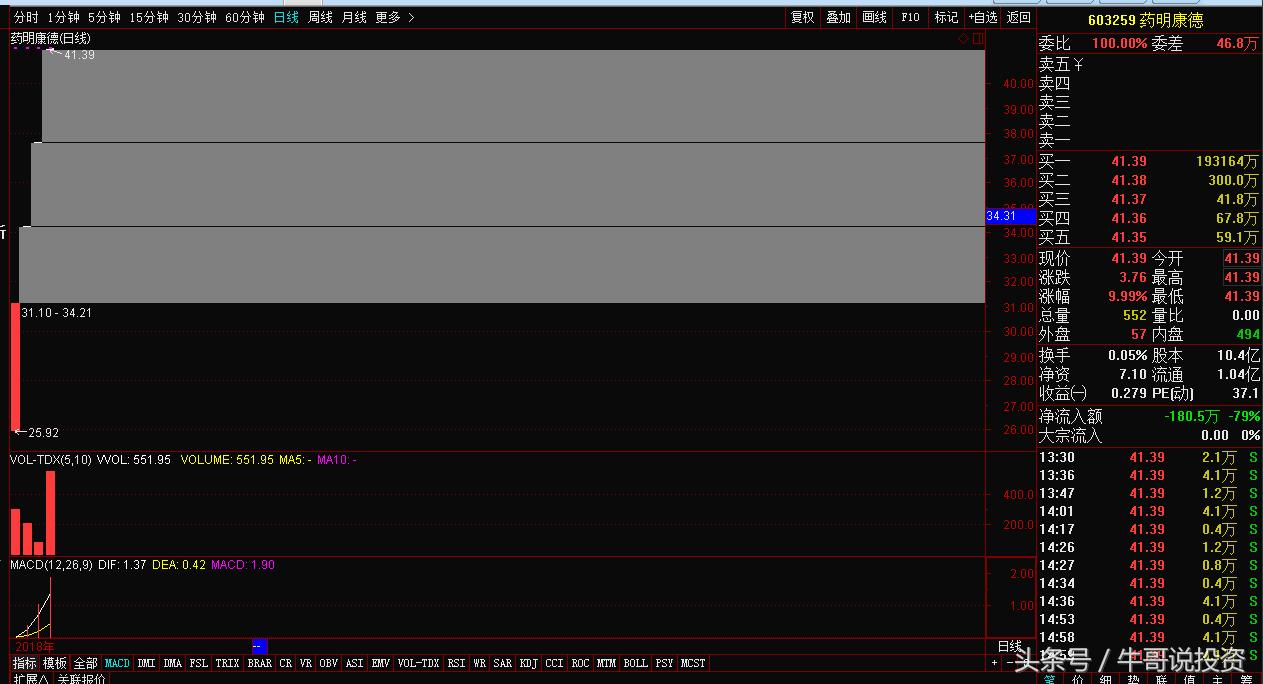Click the 买一 bid price 41.39
The height and width of the screenshot is (684, 1263).
(1129, 161)
